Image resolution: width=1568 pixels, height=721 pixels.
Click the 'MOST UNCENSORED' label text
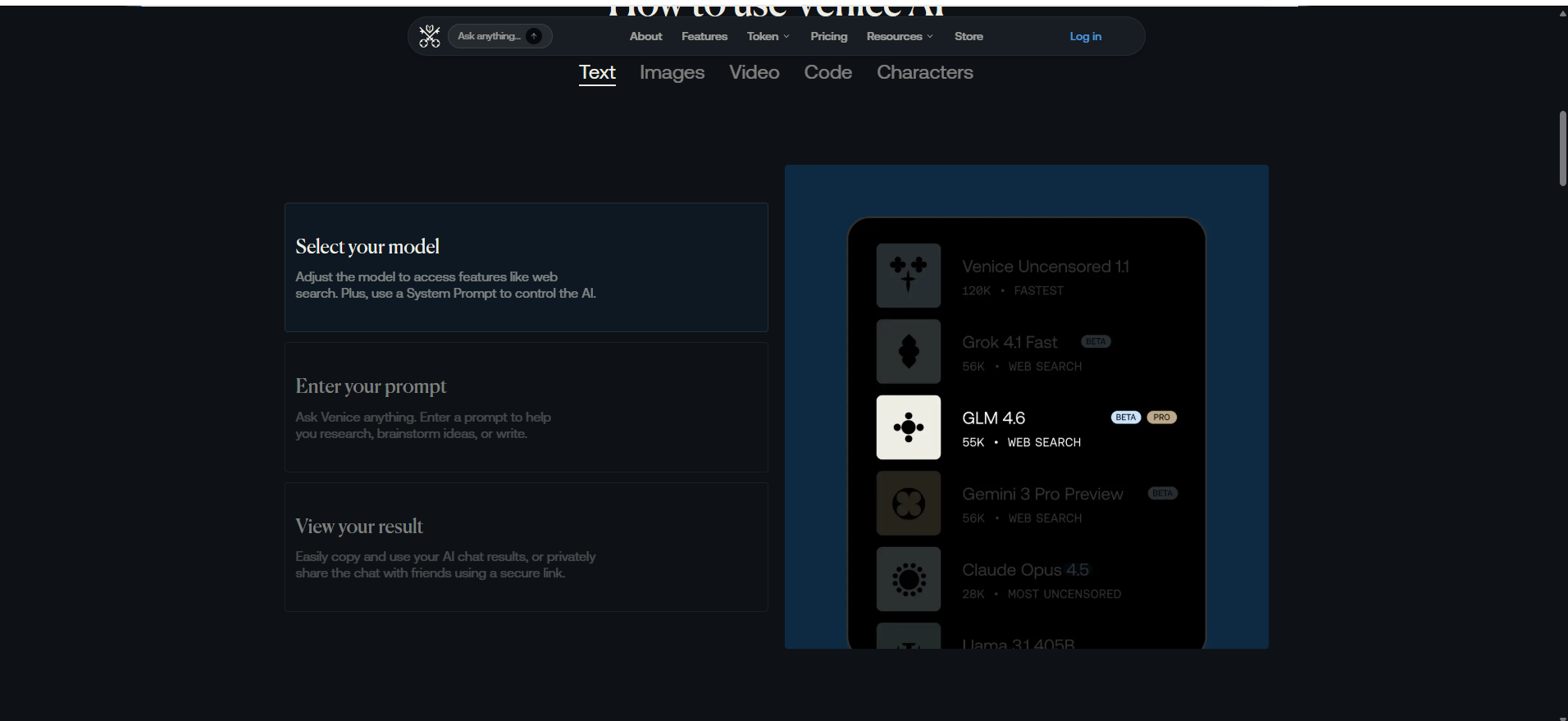1064,594
